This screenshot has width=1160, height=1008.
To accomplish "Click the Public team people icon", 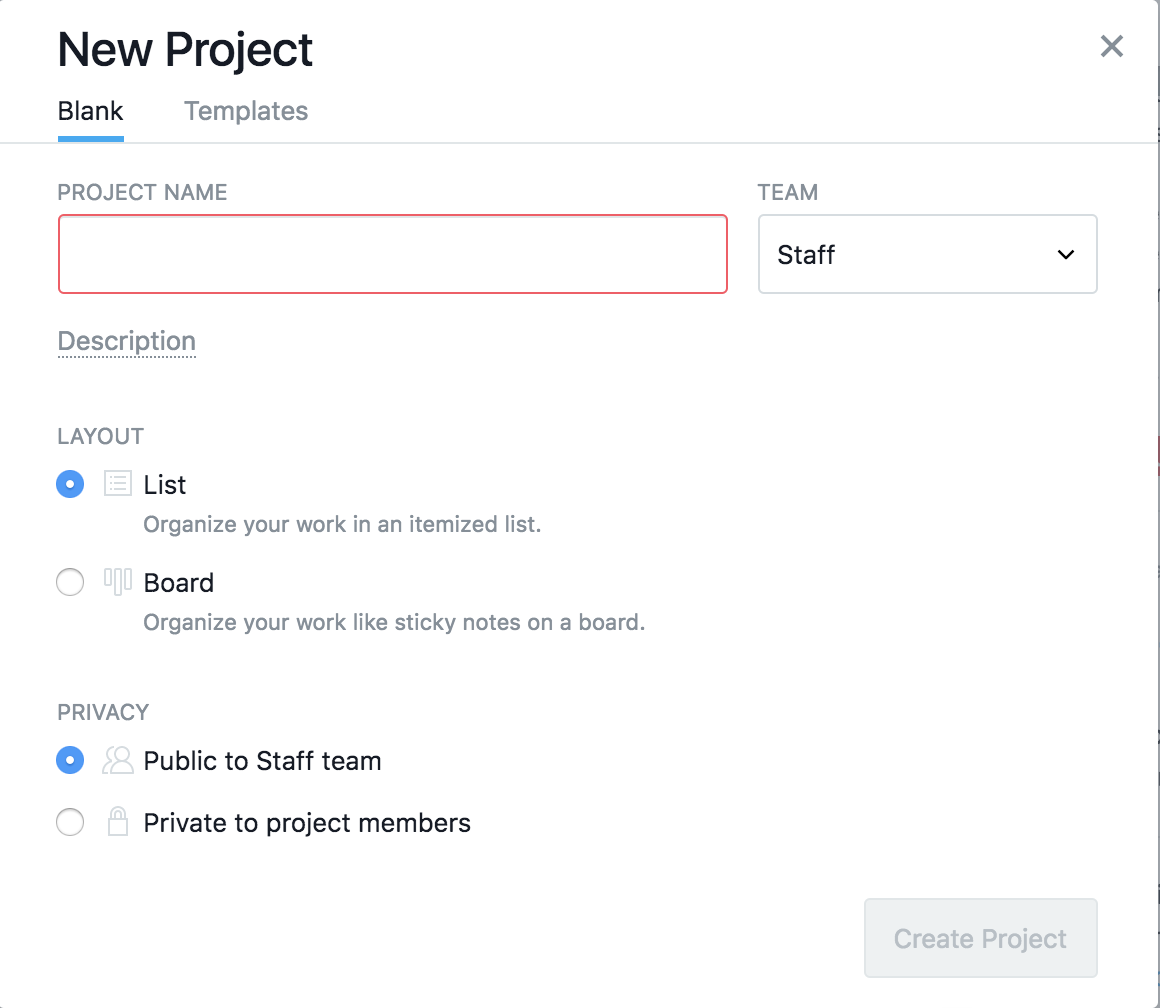I will coord(118,761).
